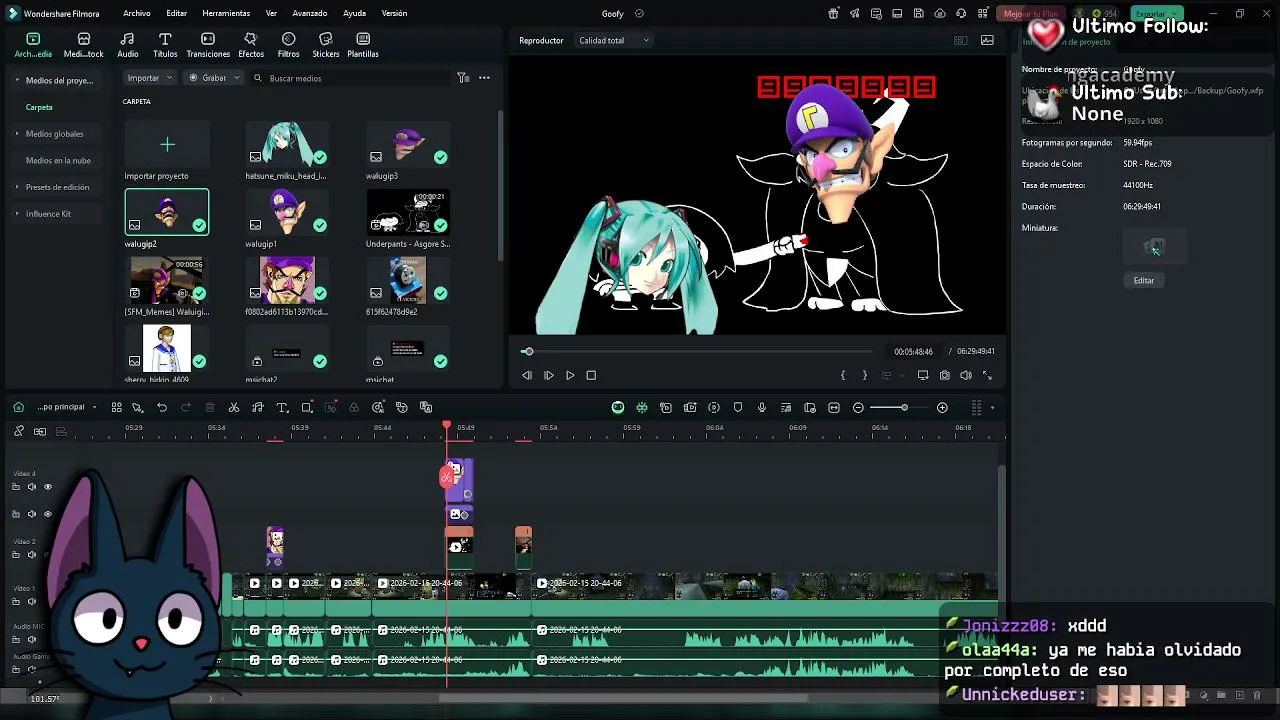Image resolution: width=1280 pixels, height=720 pixels.
Task: Click the filter media icon next to search
Action: tap(463, 78)
